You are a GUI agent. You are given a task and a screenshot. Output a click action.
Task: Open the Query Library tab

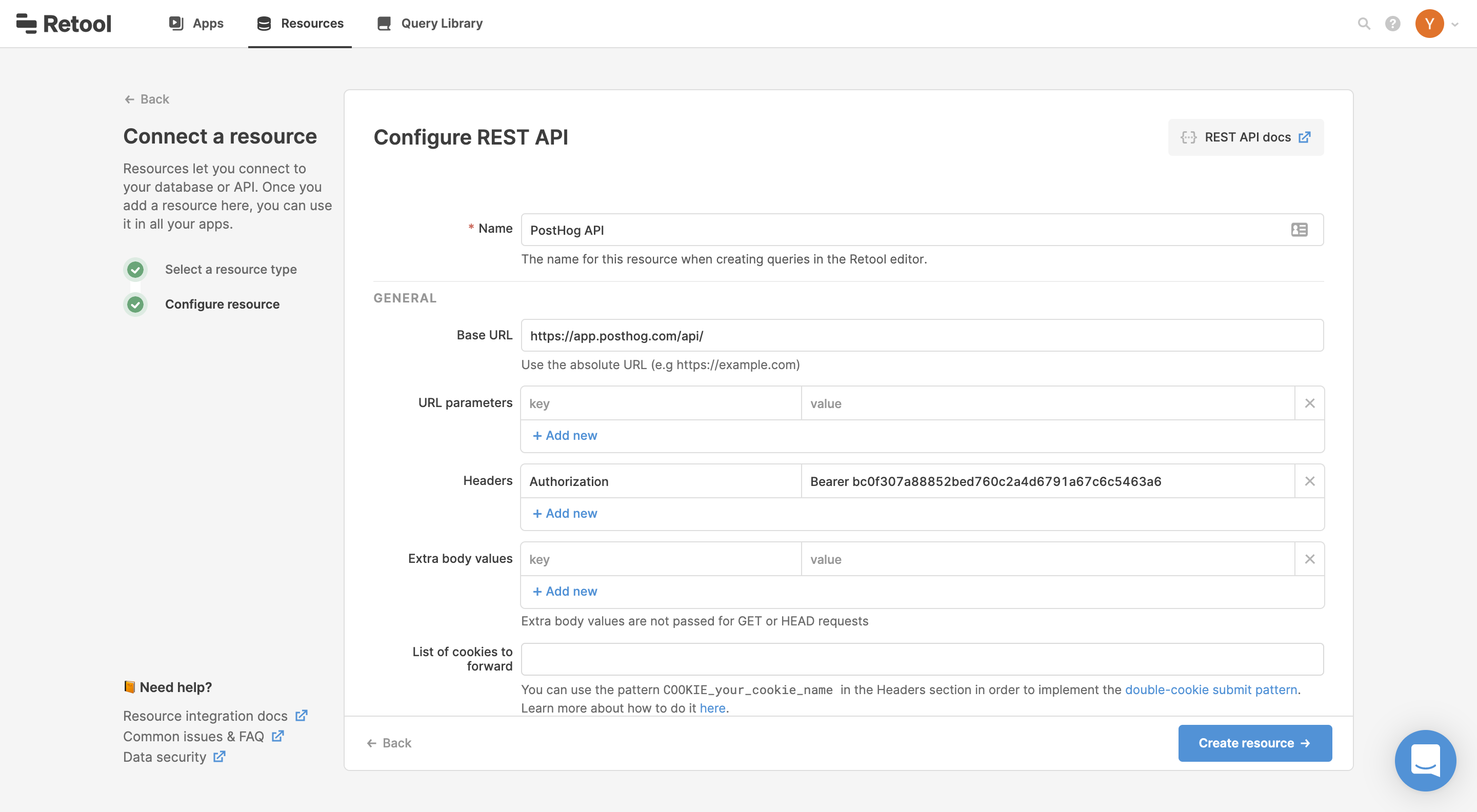pyautogui.click(x=430, y=24)
